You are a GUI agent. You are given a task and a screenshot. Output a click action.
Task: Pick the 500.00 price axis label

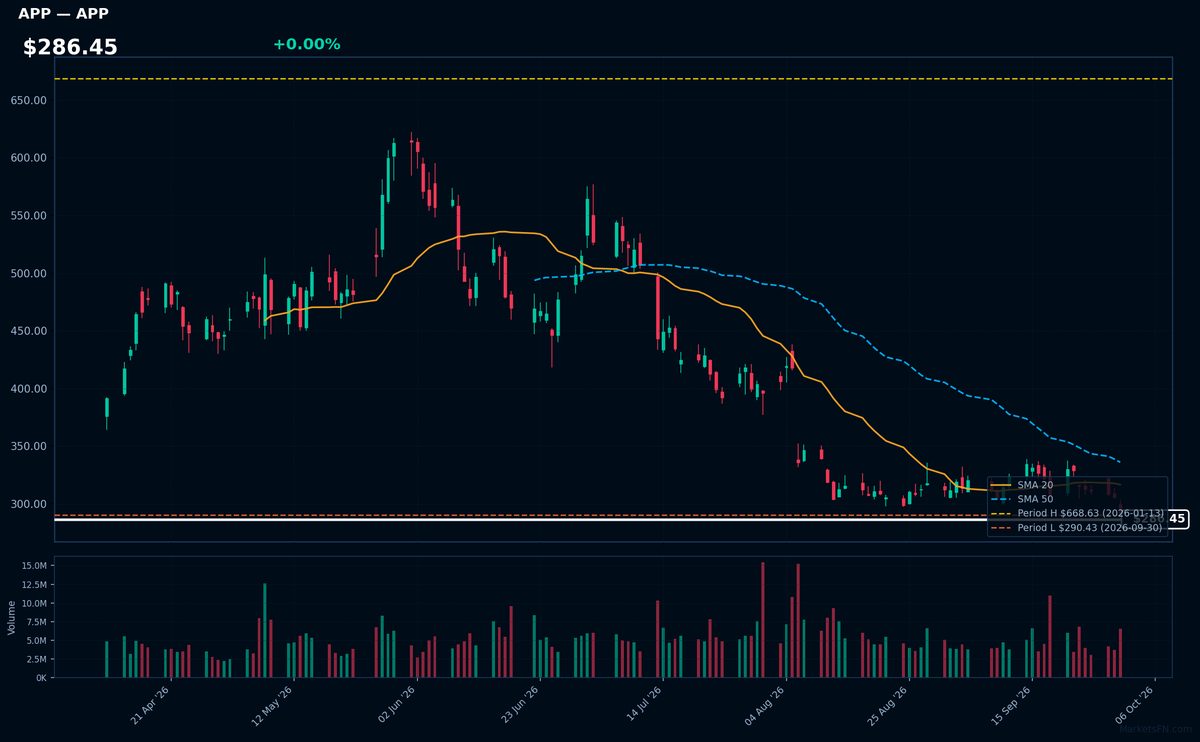click(x=29, y=274)
